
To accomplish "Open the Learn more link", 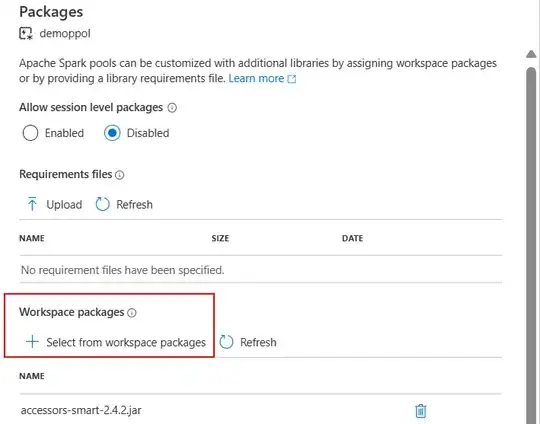I will click(256, 79).
